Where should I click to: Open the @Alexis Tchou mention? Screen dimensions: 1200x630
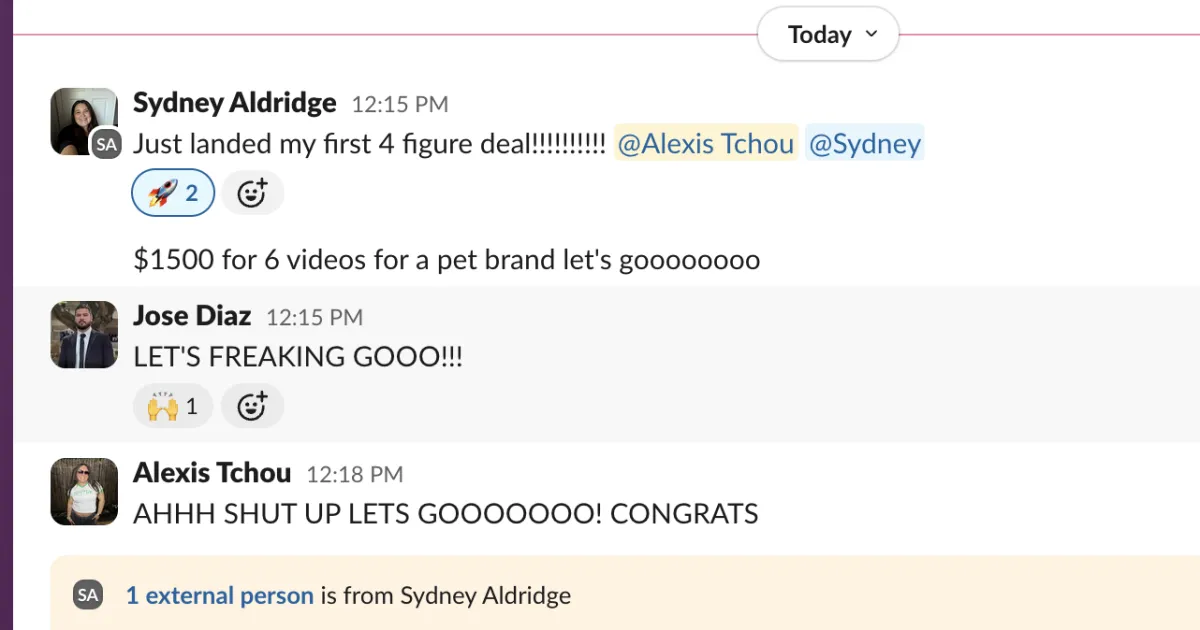click(705, 144)
